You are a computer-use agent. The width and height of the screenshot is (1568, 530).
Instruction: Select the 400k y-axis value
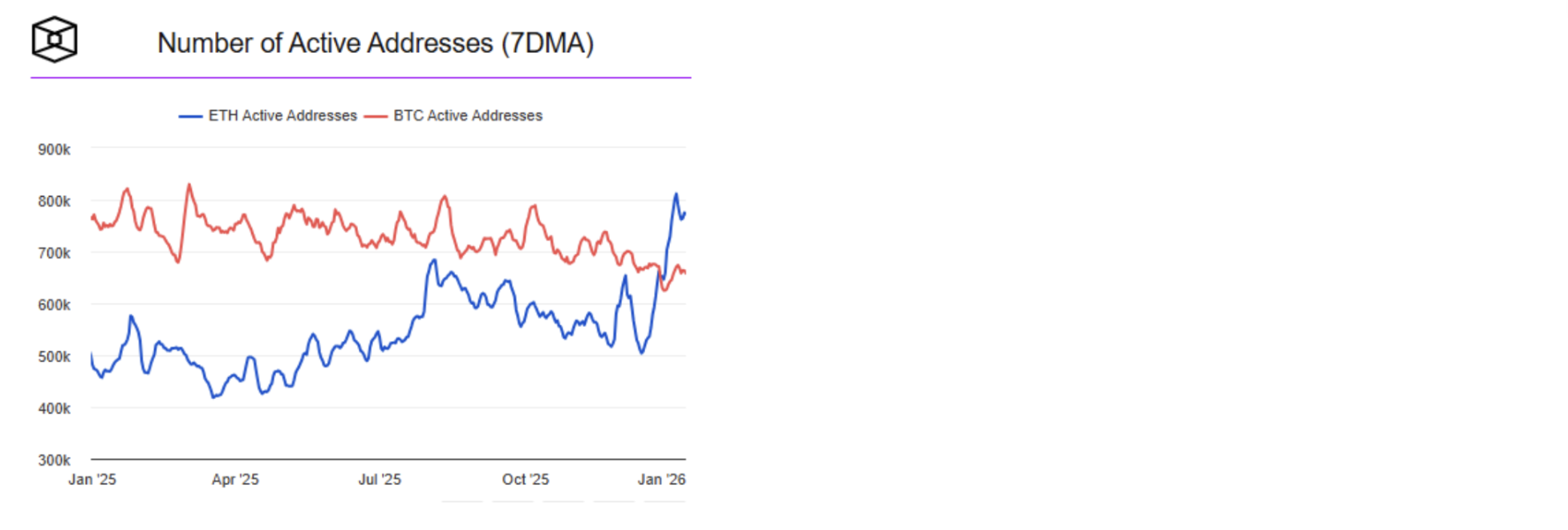tap(54, 409)
